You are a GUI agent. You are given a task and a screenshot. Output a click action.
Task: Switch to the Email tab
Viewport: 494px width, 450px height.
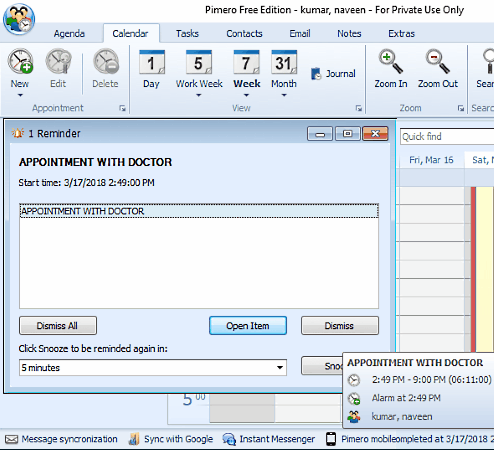(300, 34)
